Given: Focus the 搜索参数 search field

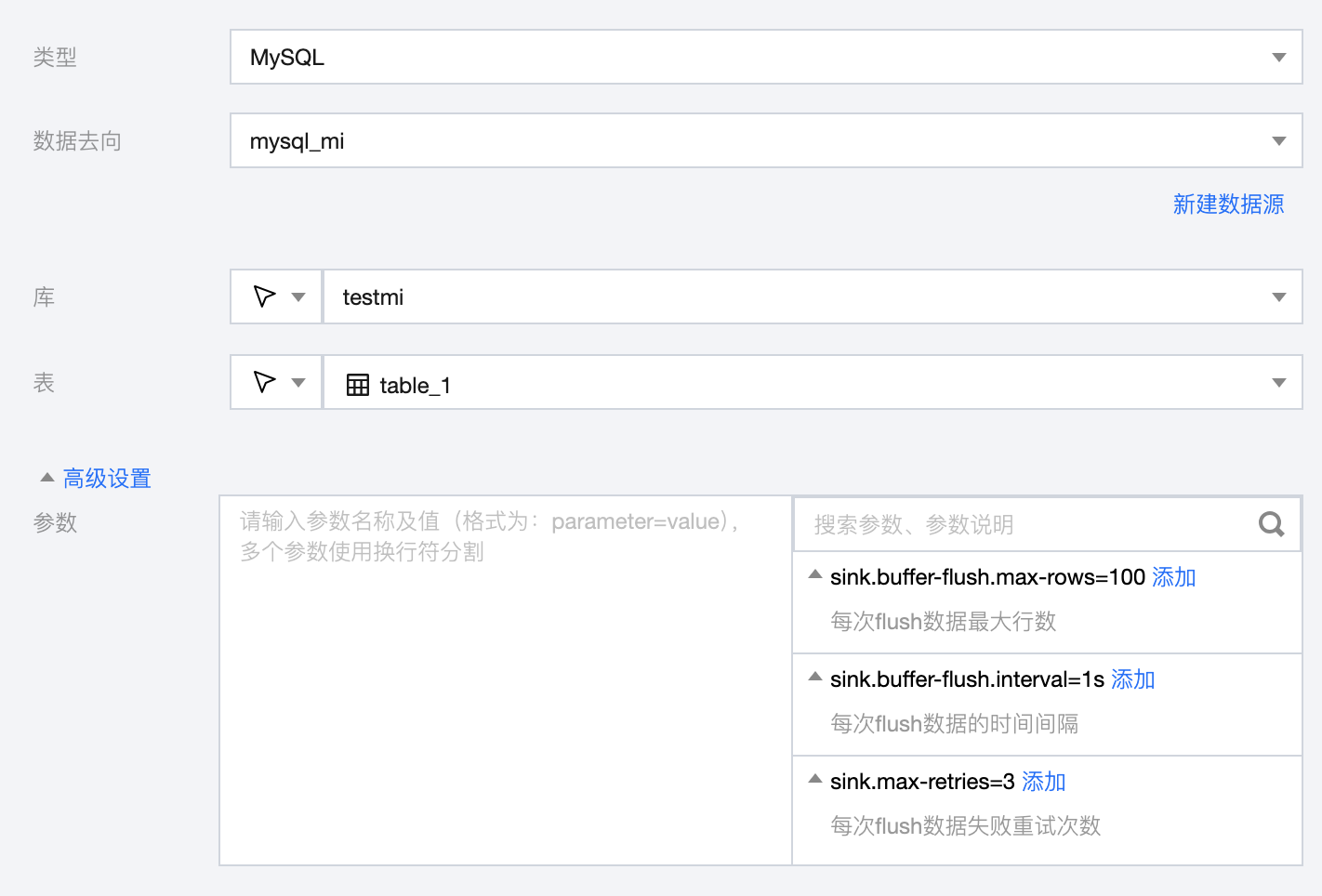Looking at the screenshot, I should click(x=1023, y=524).
